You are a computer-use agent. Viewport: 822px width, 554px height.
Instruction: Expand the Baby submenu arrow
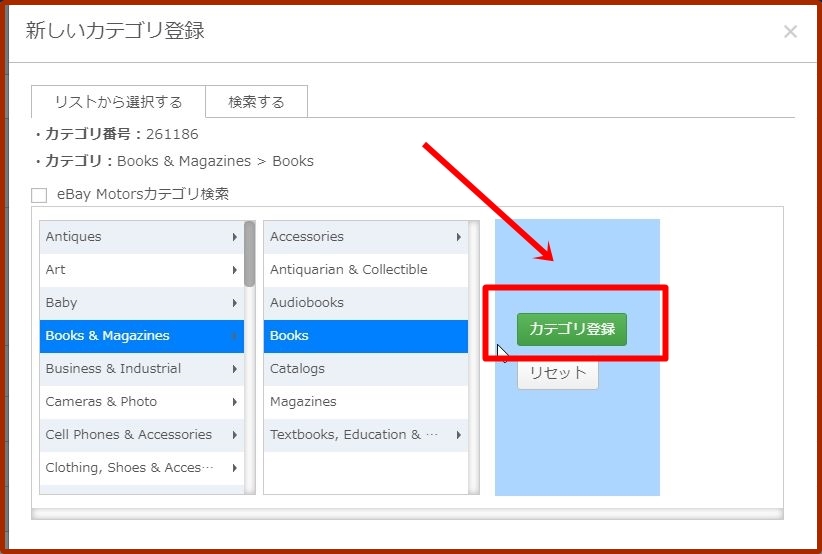click(235, 303)
